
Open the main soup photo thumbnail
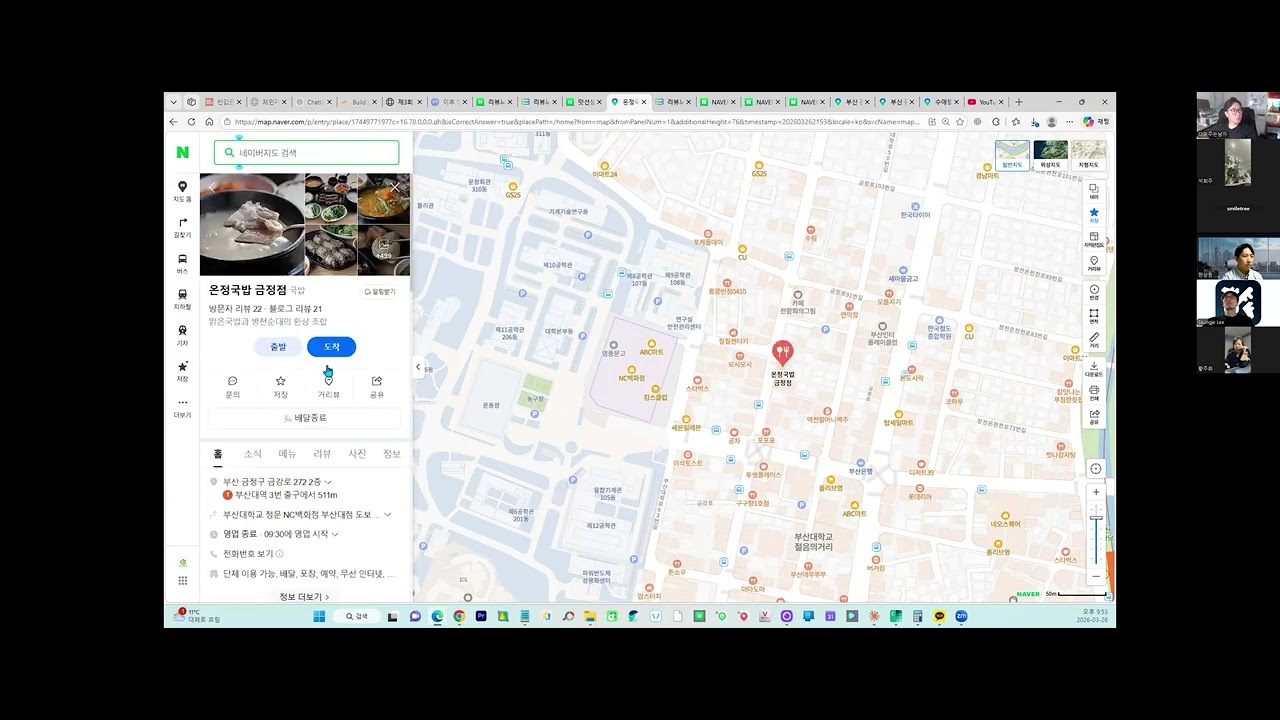[252, 224]
